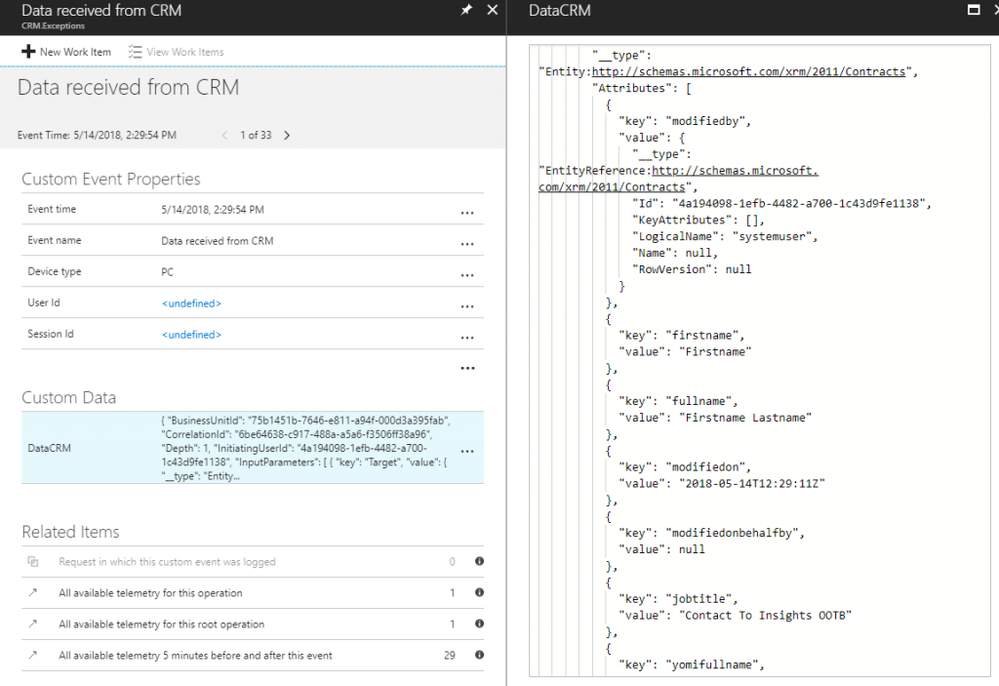Click the "RowVersion": null line in JSON
The height and width of the screenshot is (686, 999).
point(691,269)
